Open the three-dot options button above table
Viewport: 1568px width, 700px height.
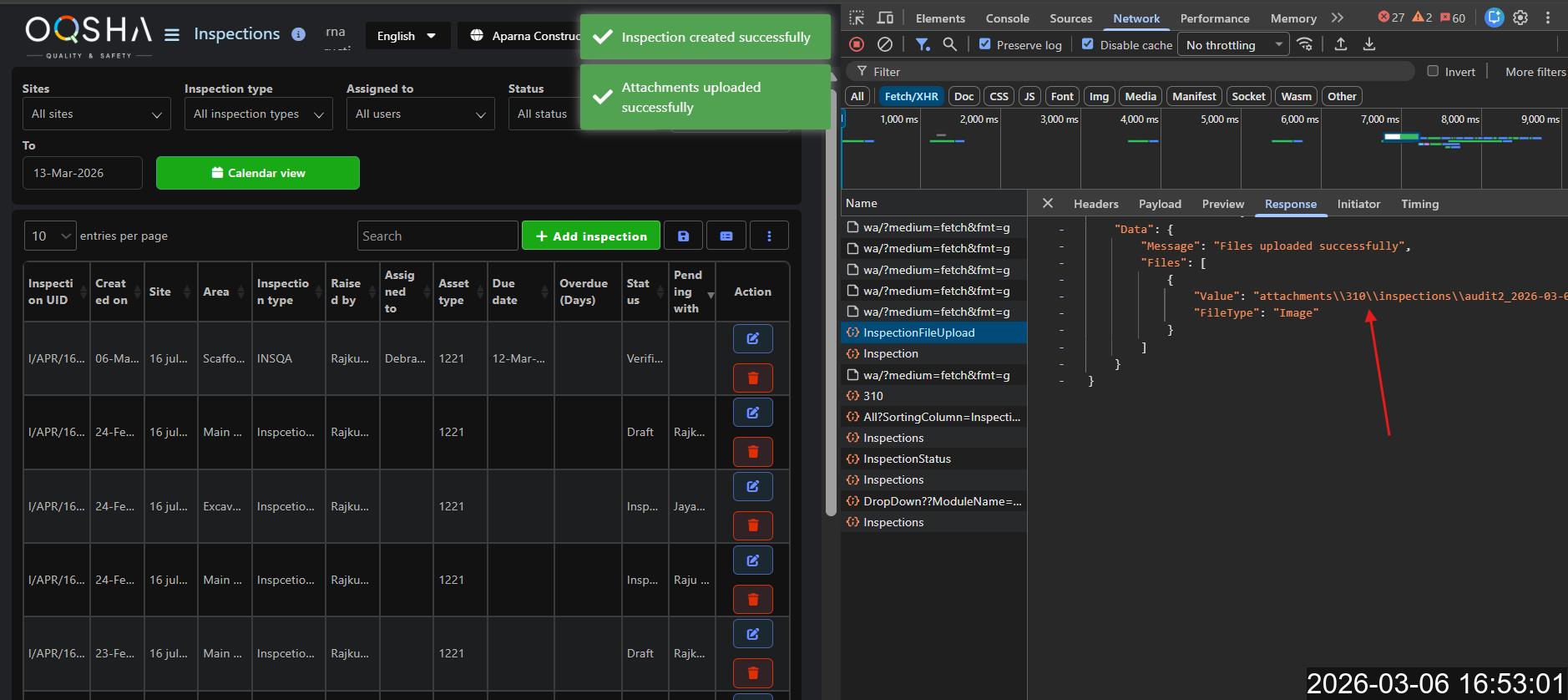(x=769, y=236)
